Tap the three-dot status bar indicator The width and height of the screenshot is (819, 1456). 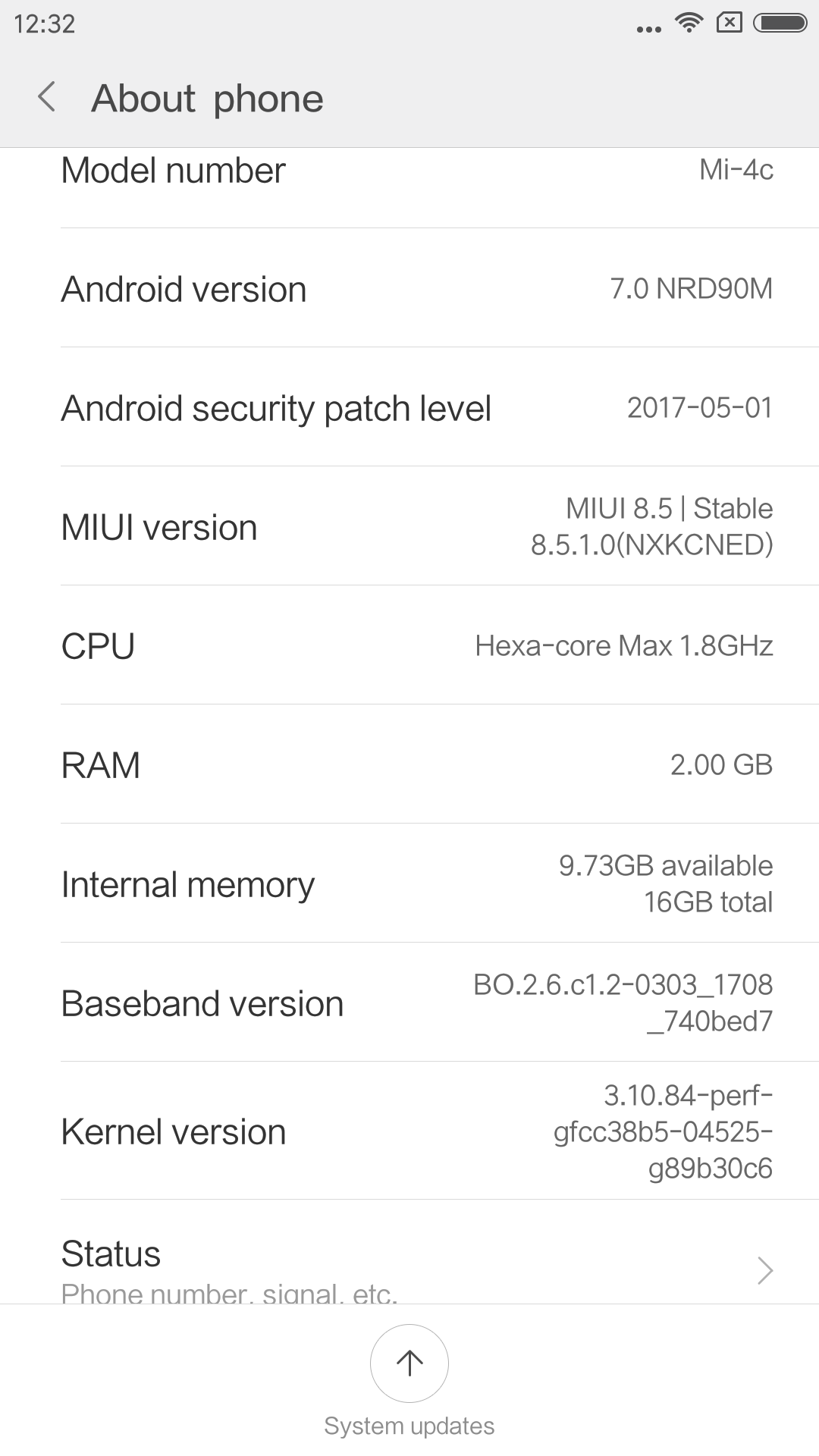pos(649,30)
